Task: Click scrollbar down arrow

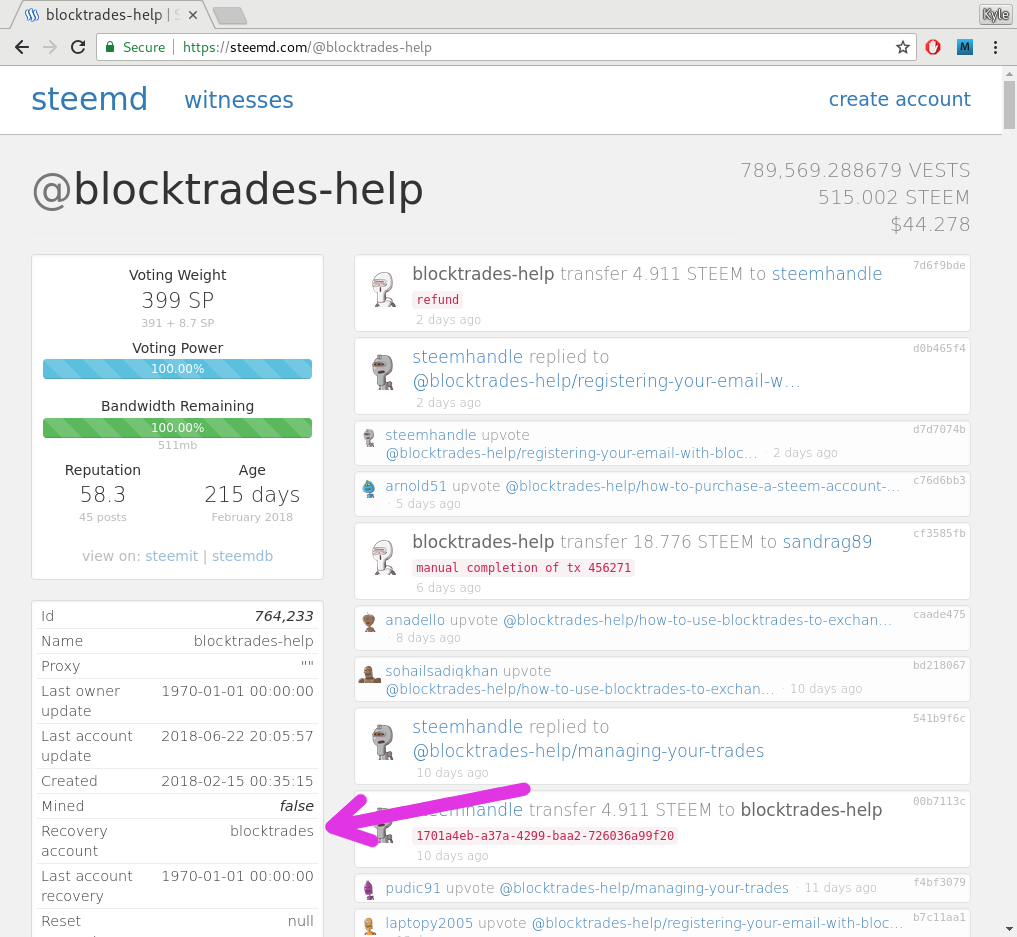Action: tap(1009, 930)
